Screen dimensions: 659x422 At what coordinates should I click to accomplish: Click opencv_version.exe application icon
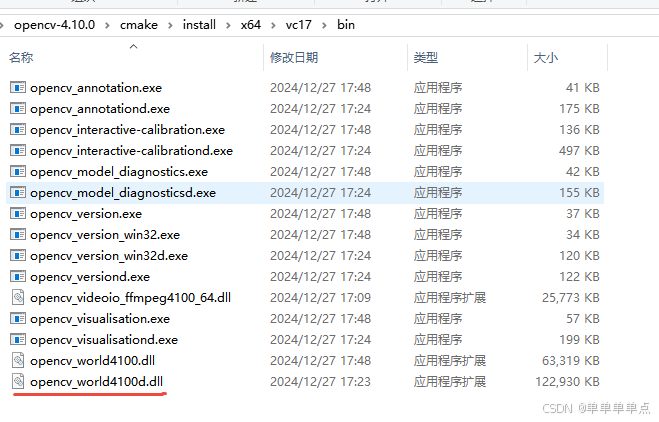click(x=18, y=214)
